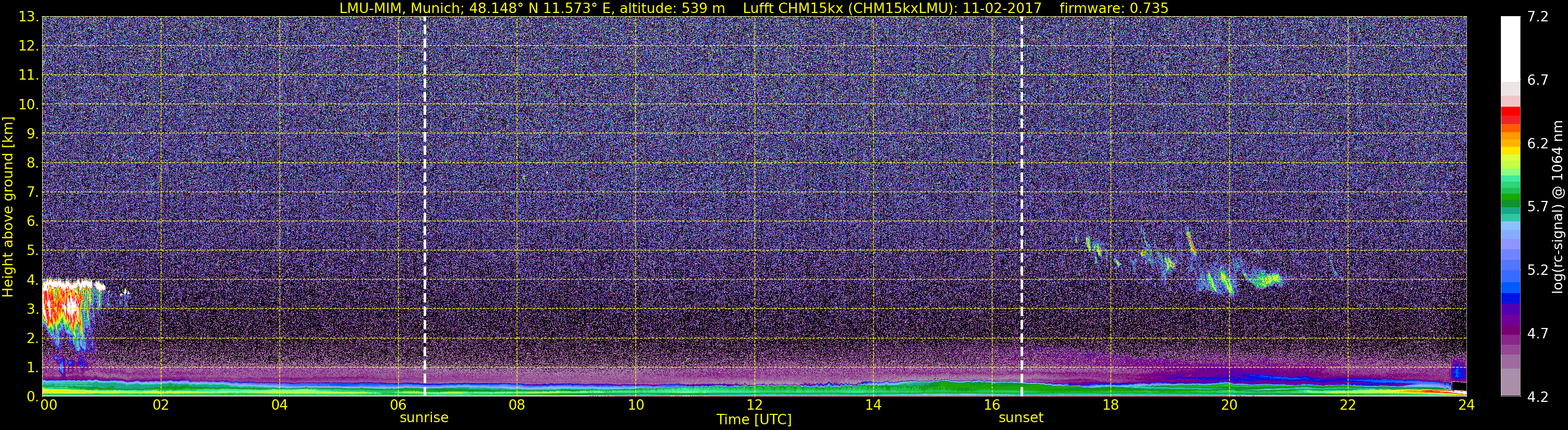Screen dimensions: 1568x430
Task: Click the y-axis tick label '2.'
Action: click(x=32, y=339)
